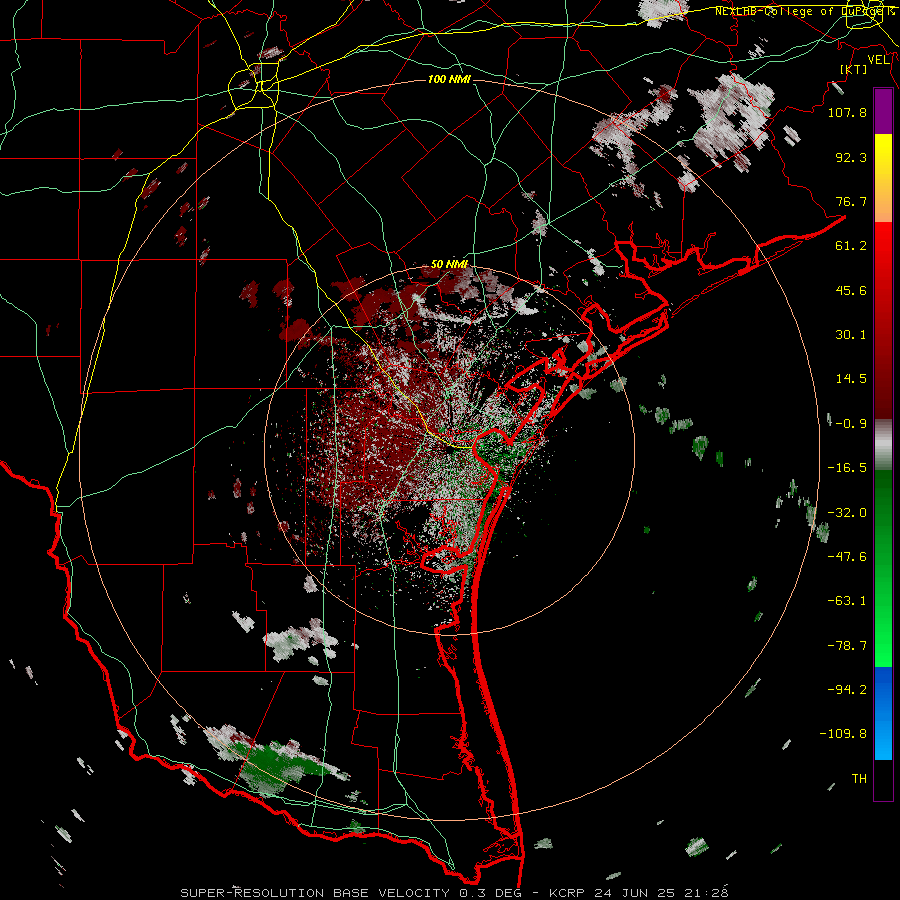Click the 14.5 value on velocity scale
Viewport: 900px width, 900px height.
click(x=851, y=379)
